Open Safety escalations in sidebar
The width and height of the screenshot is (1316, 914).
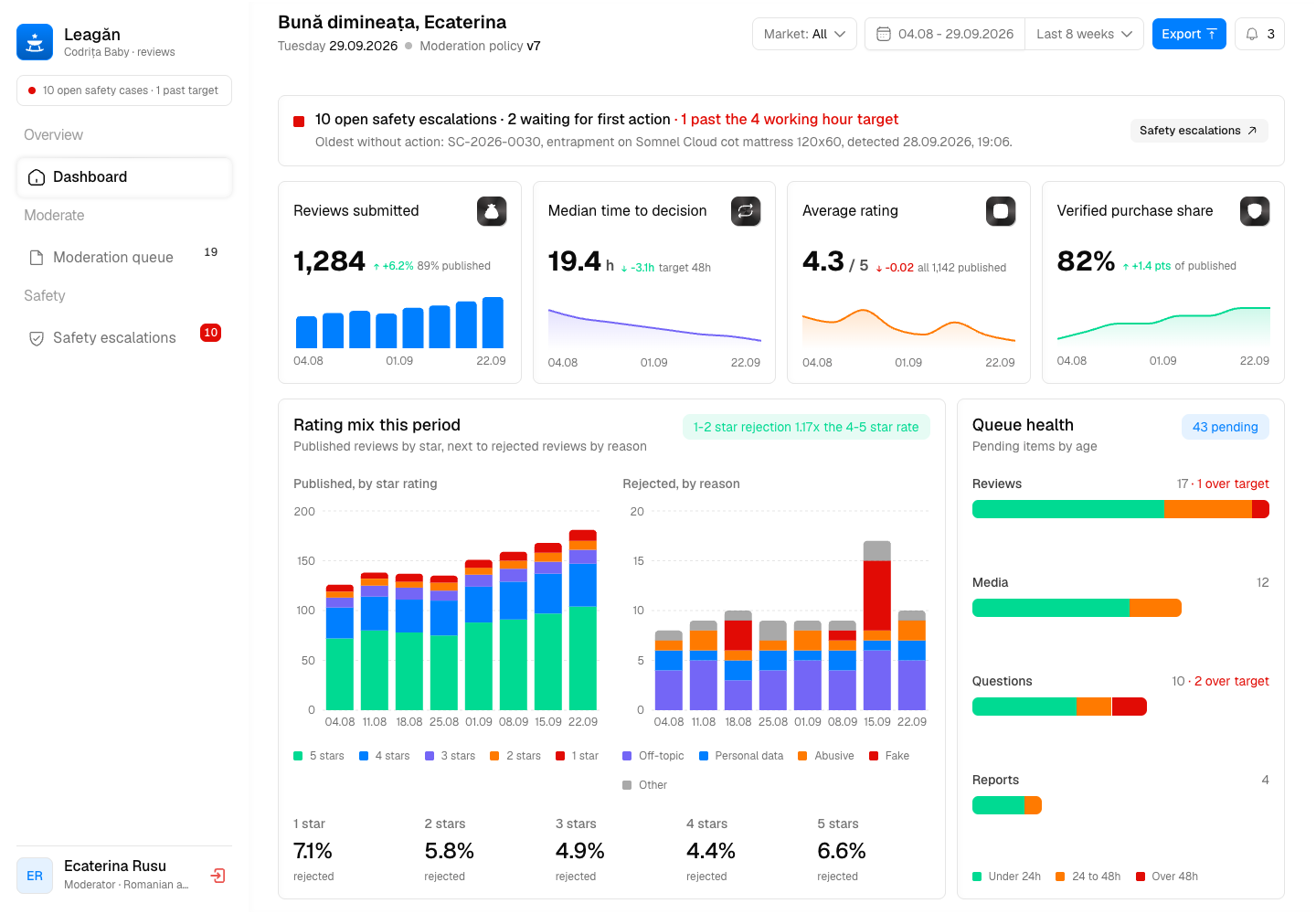(x=124, y=338)
